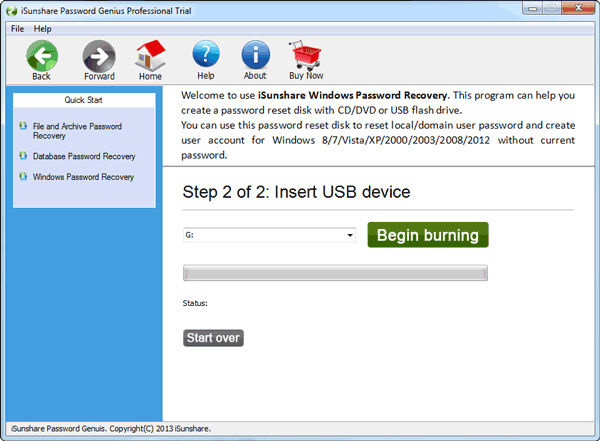Viewport: 600px width, 441px height.
Task: Click the Start over button
Action: click(x=213, y=338)
